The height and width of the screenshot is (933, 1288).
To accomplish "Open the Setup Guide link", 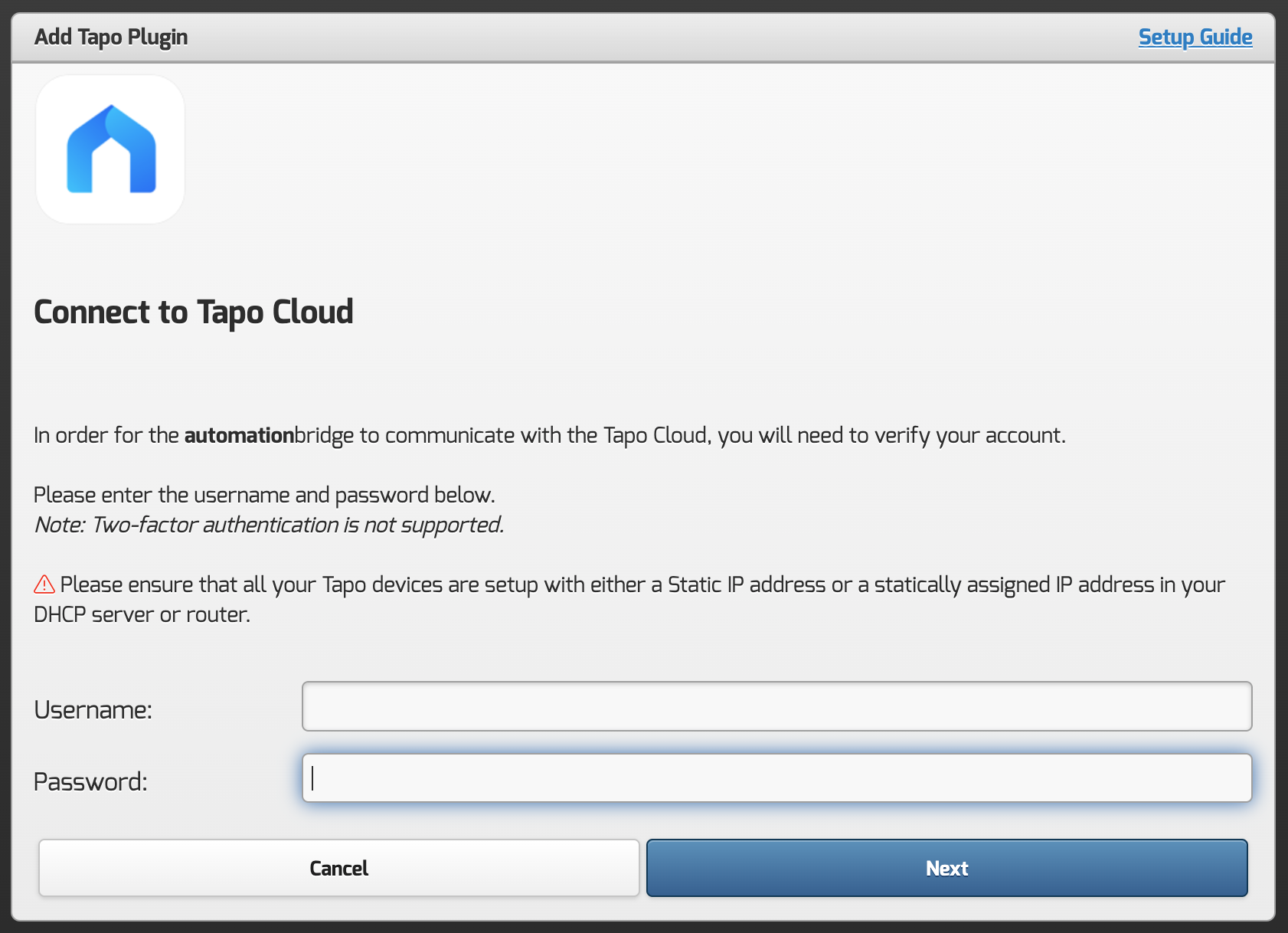I will pyautogui.click(x=1195, y=37).
